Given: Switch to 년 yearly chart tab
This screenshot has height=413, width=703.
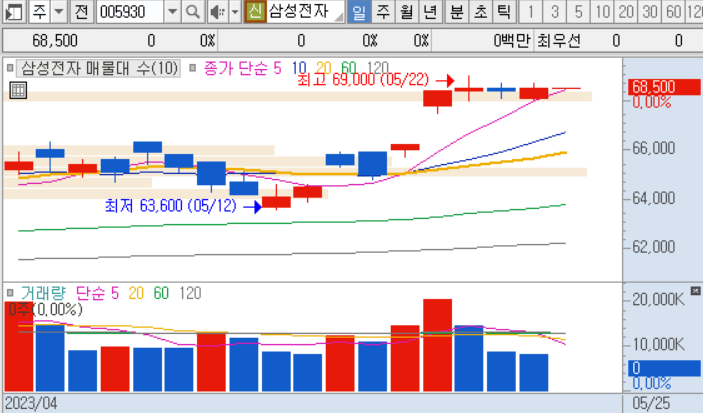Looking at the screenshot, I should pos(430,12).
